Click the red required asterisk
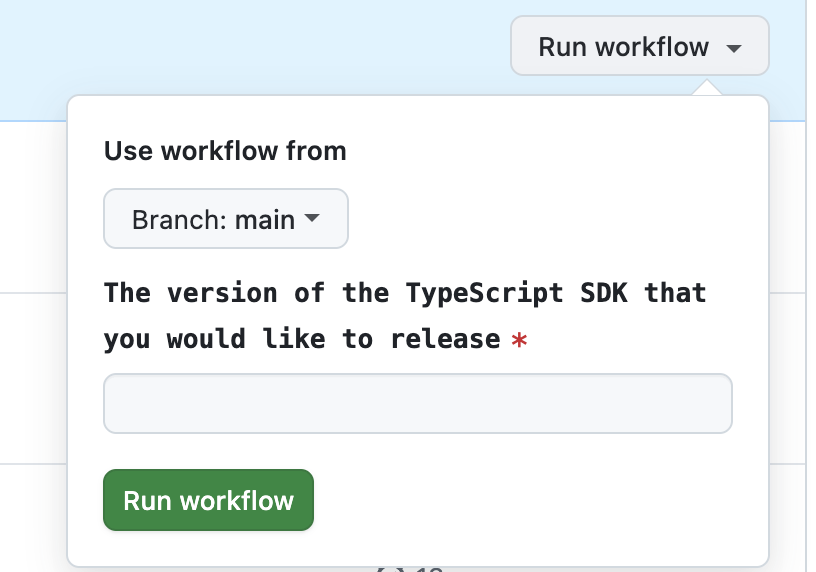The height and width of the screenshot is (572, 816). 519,341
